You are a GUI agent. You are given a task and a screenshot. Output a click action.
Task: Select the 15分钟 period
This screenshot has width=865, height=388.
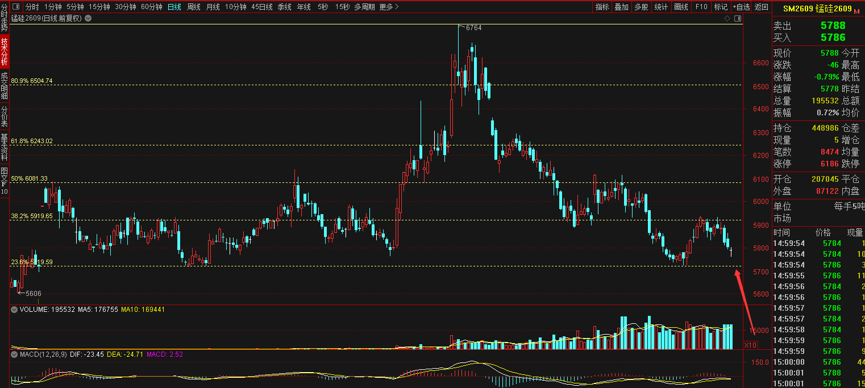point(99,7)
